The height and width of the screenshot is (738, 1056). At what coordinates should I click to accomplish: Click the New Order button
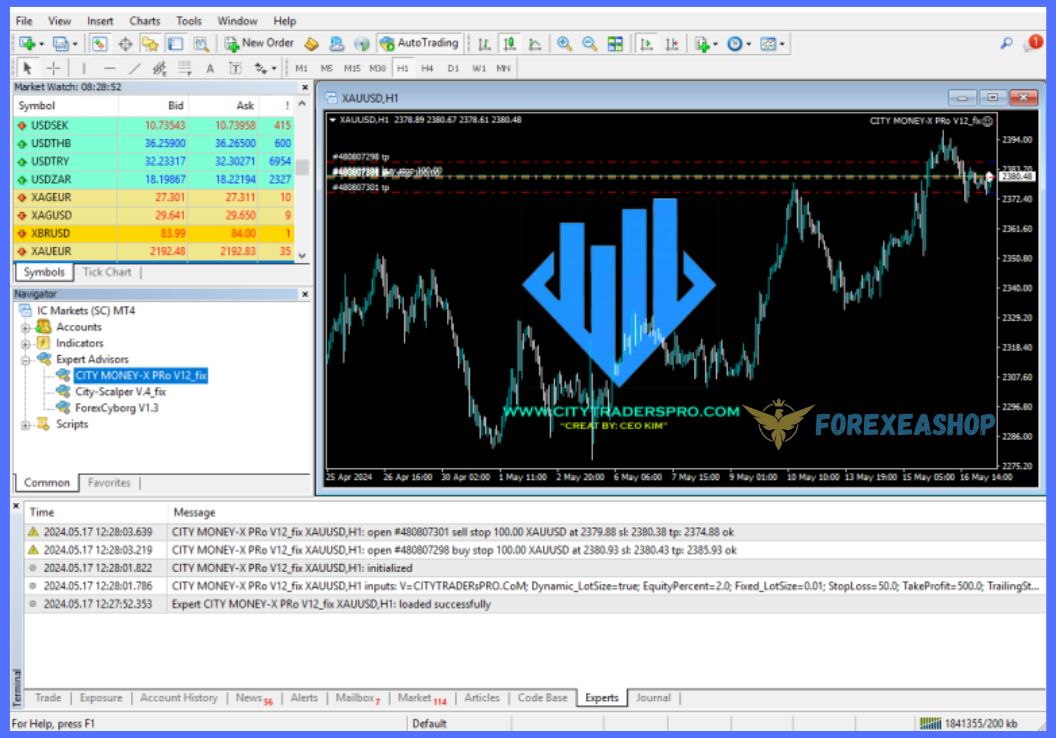(259, 44)
